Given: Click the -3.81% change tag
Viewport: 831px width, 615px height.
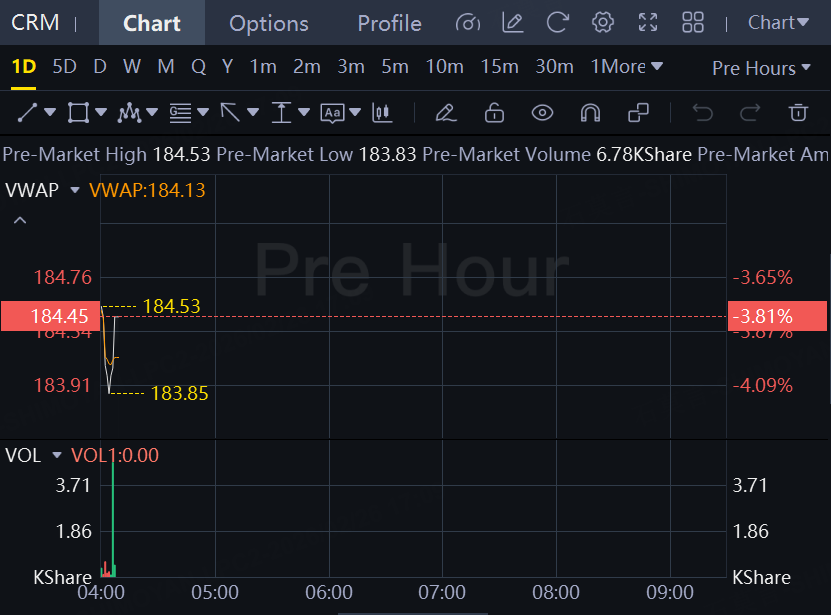Looking at the screenshot, I should click(x=777, y=316).
